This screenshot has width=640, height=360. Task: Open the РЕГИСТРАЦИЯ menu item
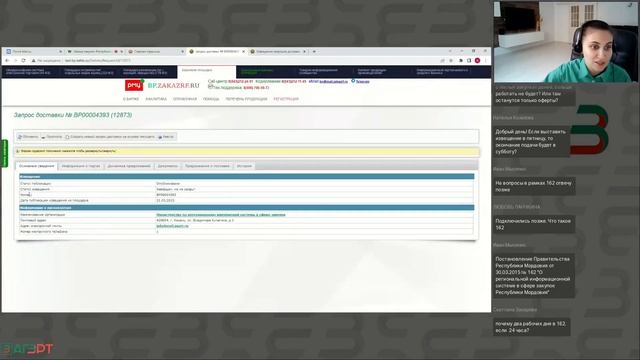pos(286,99)
